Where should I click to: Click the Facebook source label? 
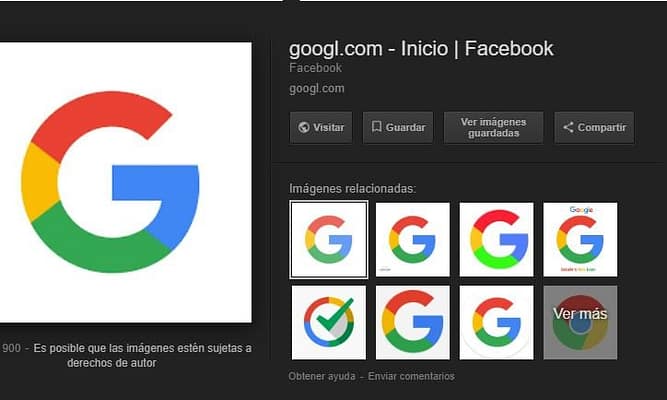tap(315, 68)
